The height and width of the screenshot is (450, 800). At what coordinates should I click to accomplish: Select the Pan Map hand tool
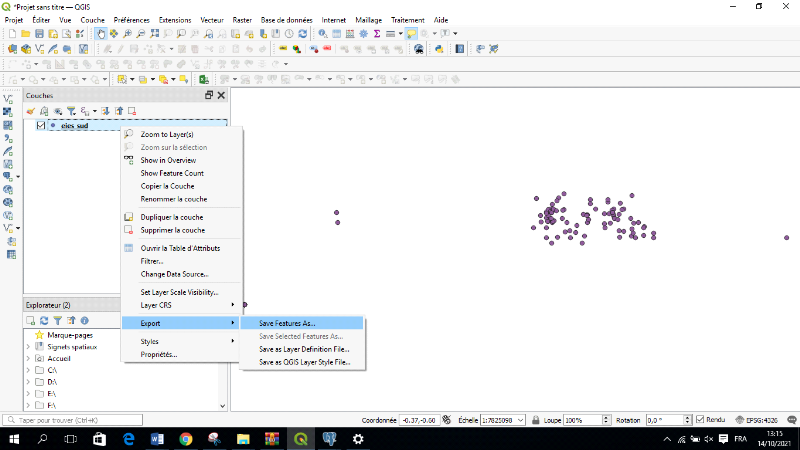pyautogui.click(x=101, y=34)
